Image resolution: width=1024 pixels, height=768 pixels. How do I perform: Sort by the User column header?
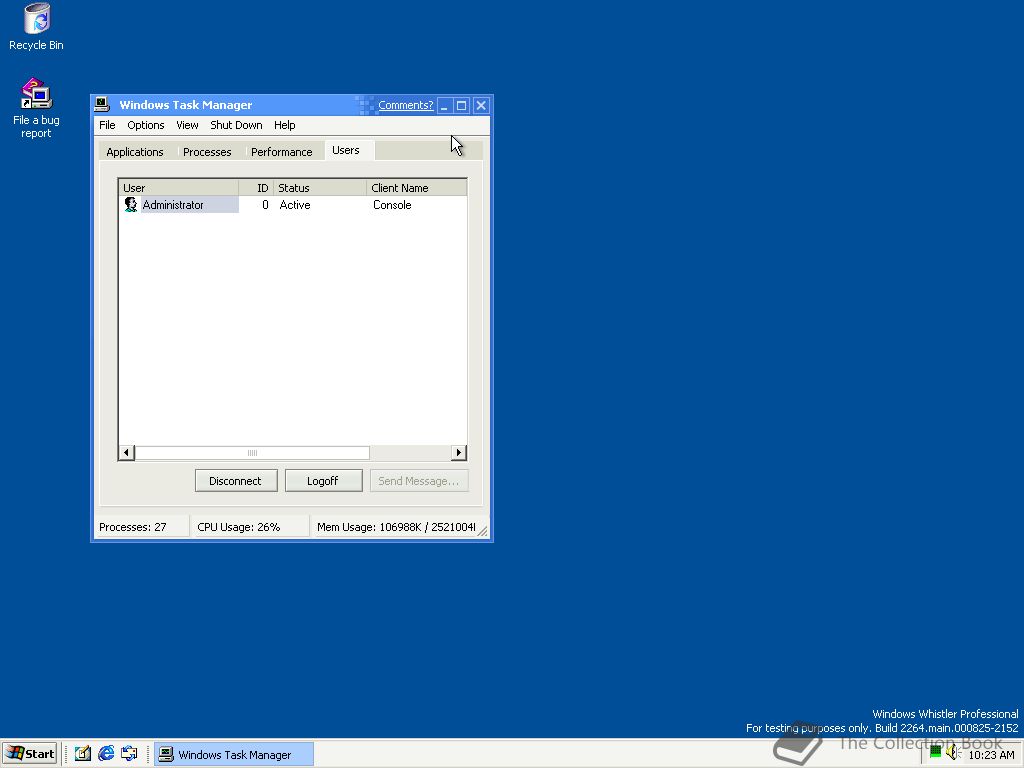point(179,187)
